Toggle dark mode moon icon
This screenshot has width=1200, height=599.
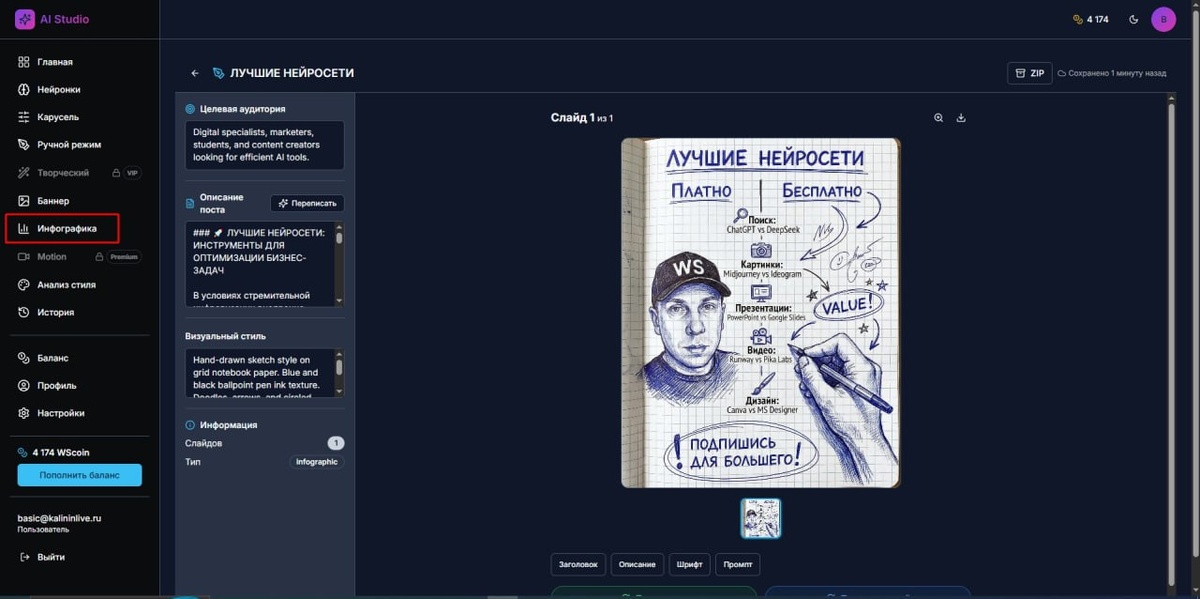tap(1133, 19)
